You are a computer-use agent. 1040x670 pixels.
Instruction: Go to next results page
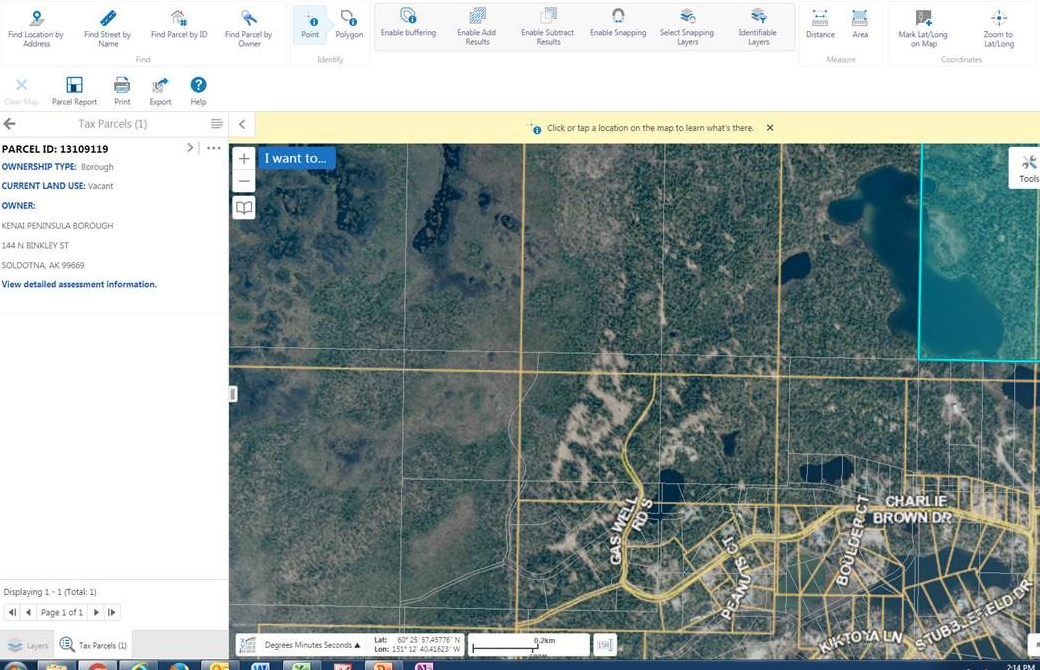(96, 612)
